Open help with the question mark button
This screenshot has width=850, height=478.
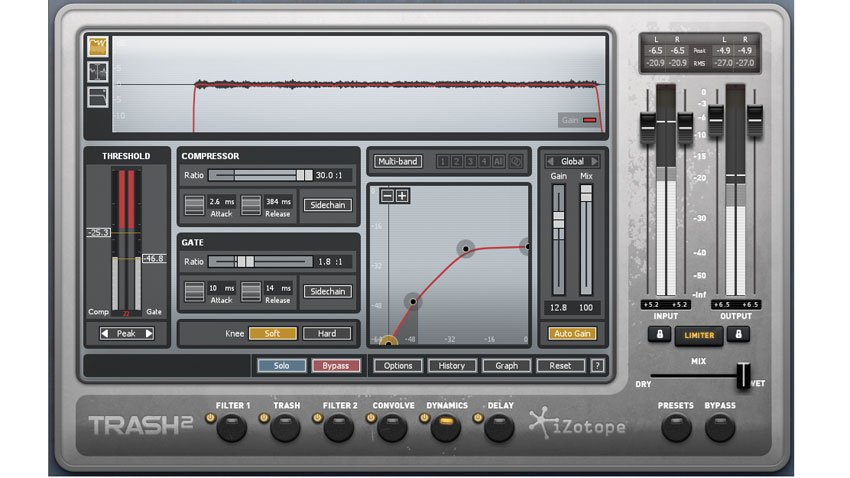pos(598,366)
